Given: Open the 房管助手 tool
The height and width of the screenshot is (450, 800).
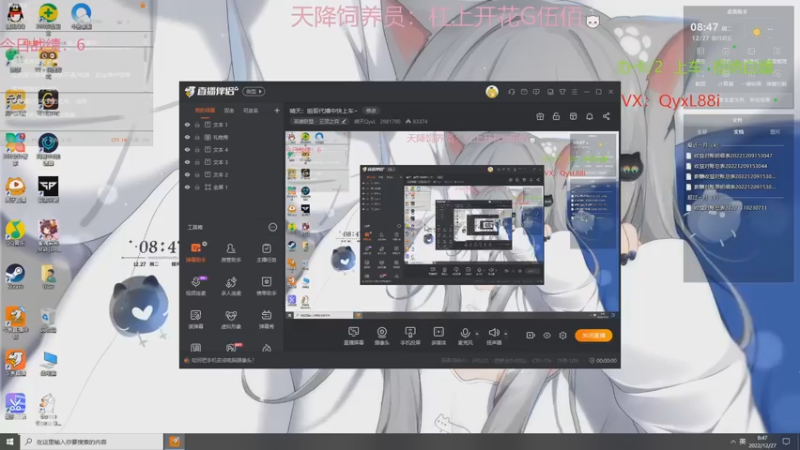Looking at the screenshot, I should tap(231, 253).
